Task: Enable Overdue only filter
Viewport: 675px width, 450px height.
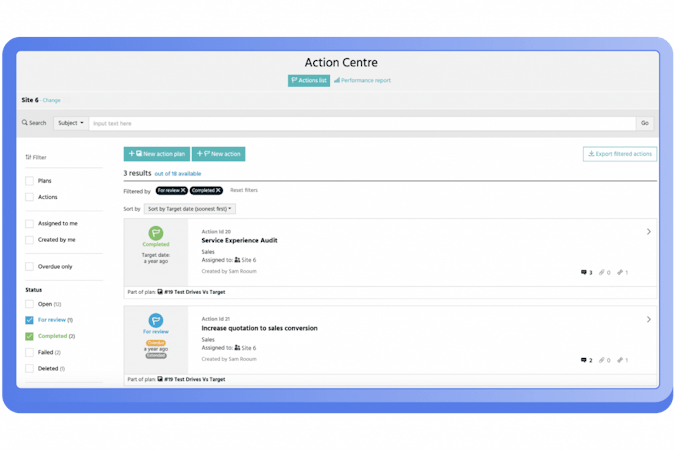Action: tap(29, 267)
